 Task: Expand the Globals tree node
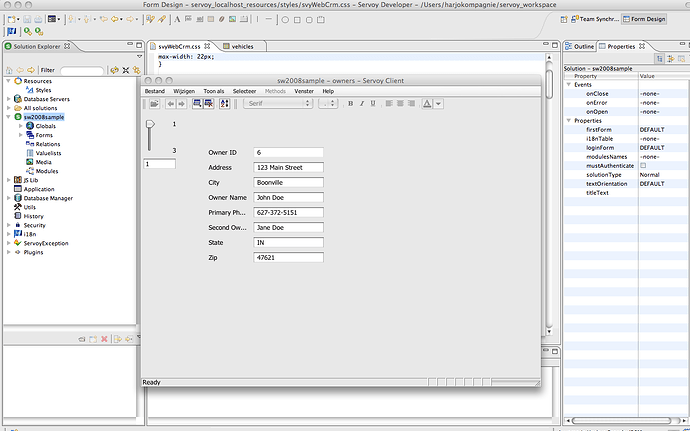pyautogui.click(x=20, y=126)
